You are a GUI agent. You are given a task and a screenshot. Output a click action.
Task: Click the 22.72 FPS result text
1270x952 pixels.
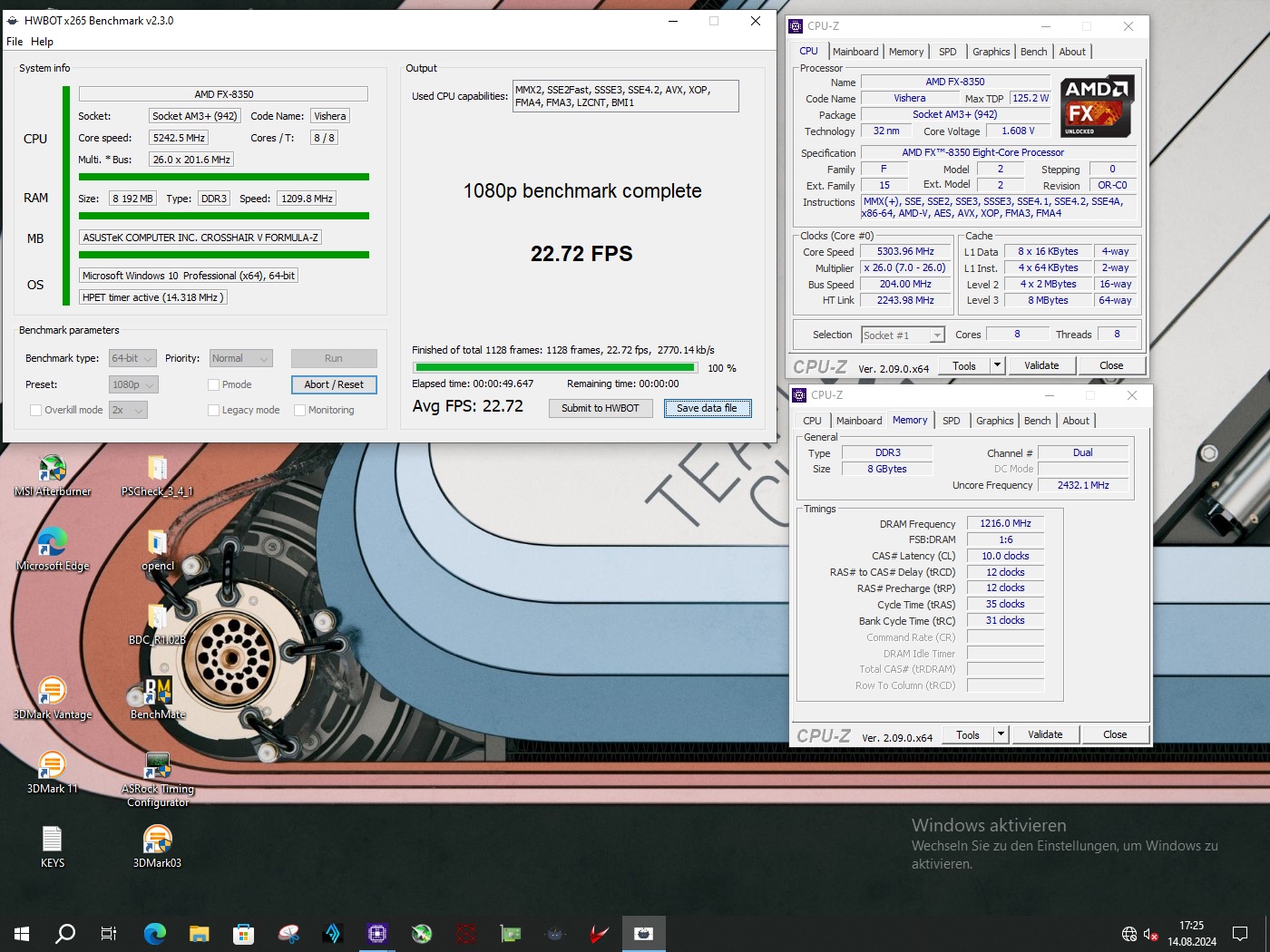[x=581, y=254]
